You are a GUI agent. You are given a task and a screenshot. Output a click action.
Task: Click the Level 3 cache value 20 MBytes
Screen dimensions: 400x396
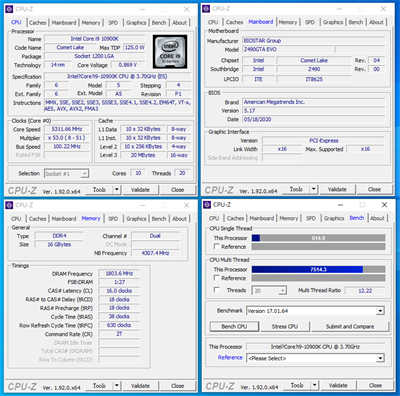pos(143,155)
